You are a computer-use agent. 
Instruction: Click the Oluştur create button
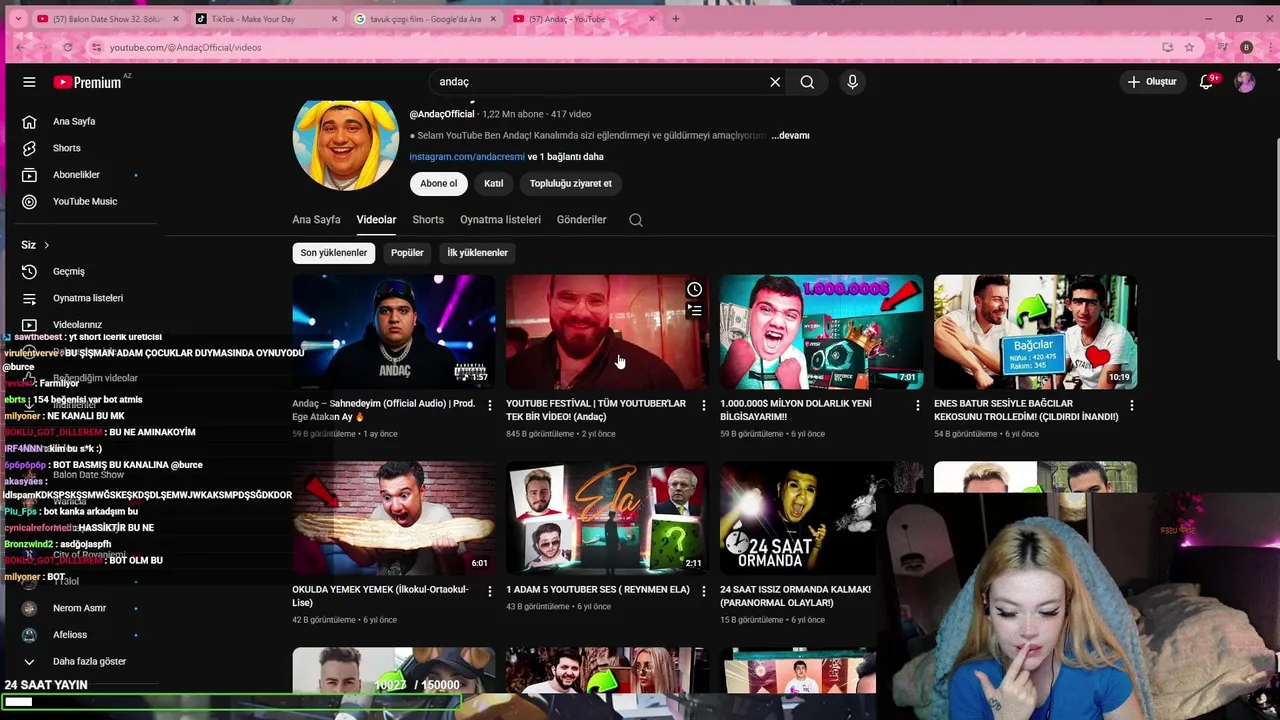click(1152, 82)
